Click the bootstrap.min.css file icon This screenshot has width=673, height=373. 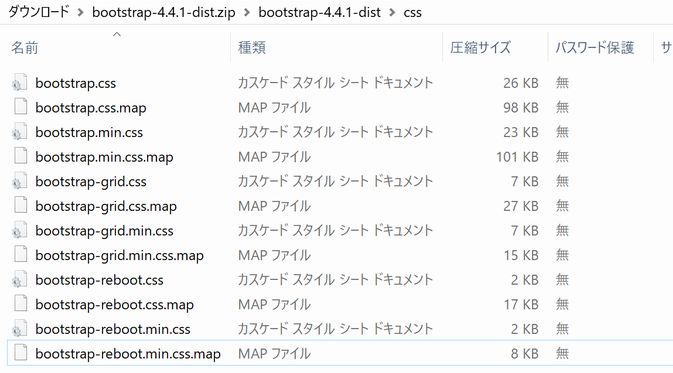pyautogui.click(x=20, y=132)
